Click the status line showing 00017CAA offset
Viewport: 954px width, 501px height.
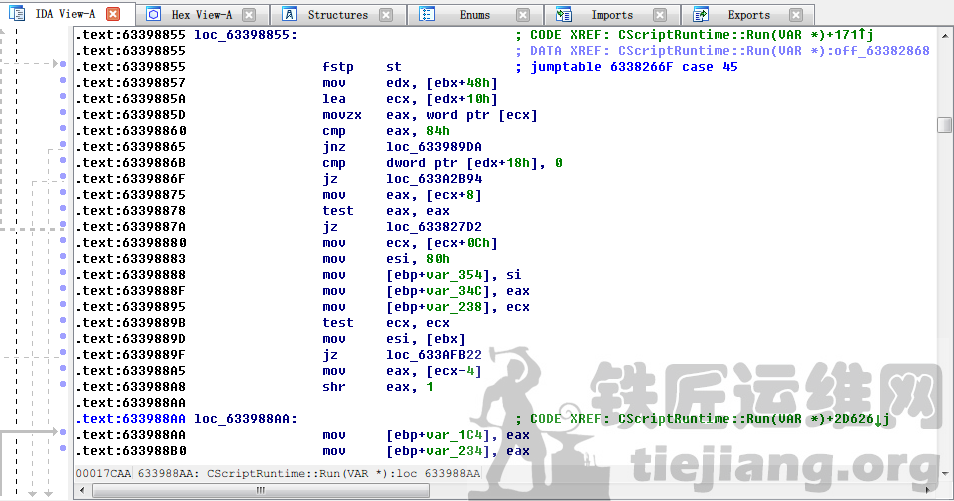pyautogui.click(x=278, y=473)
